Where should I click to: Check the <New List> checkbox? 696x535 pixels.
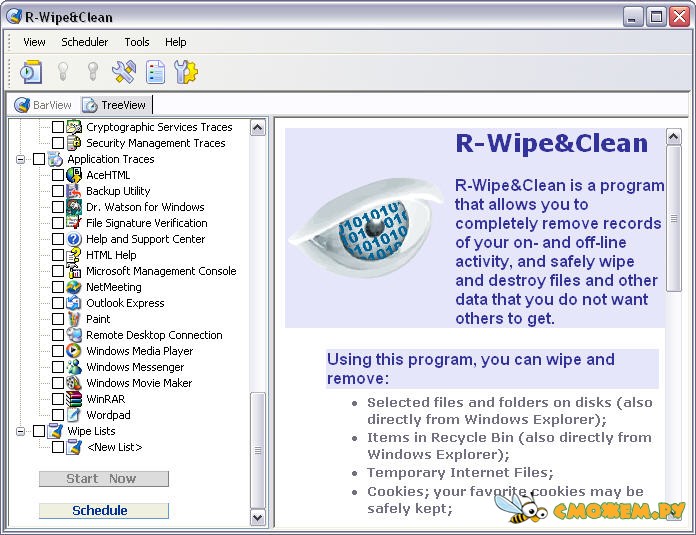click(x=58, y=447)
